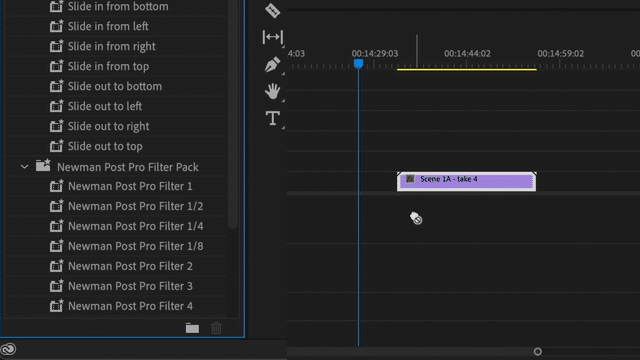640x360 pixels.
Task: Click the preset icon beside Slide out to right
Action: (56, 126)
